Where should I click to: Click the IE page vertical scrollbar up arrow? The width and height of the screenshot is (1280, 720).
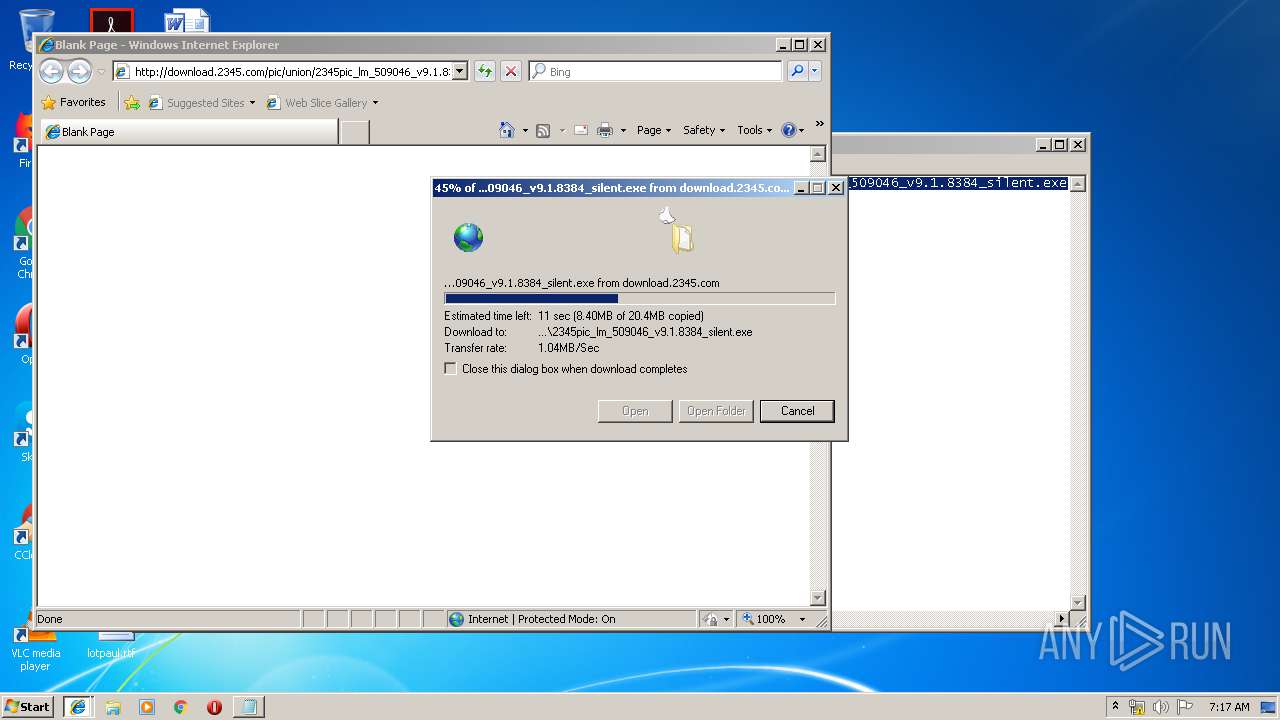(x=818, y=154)
